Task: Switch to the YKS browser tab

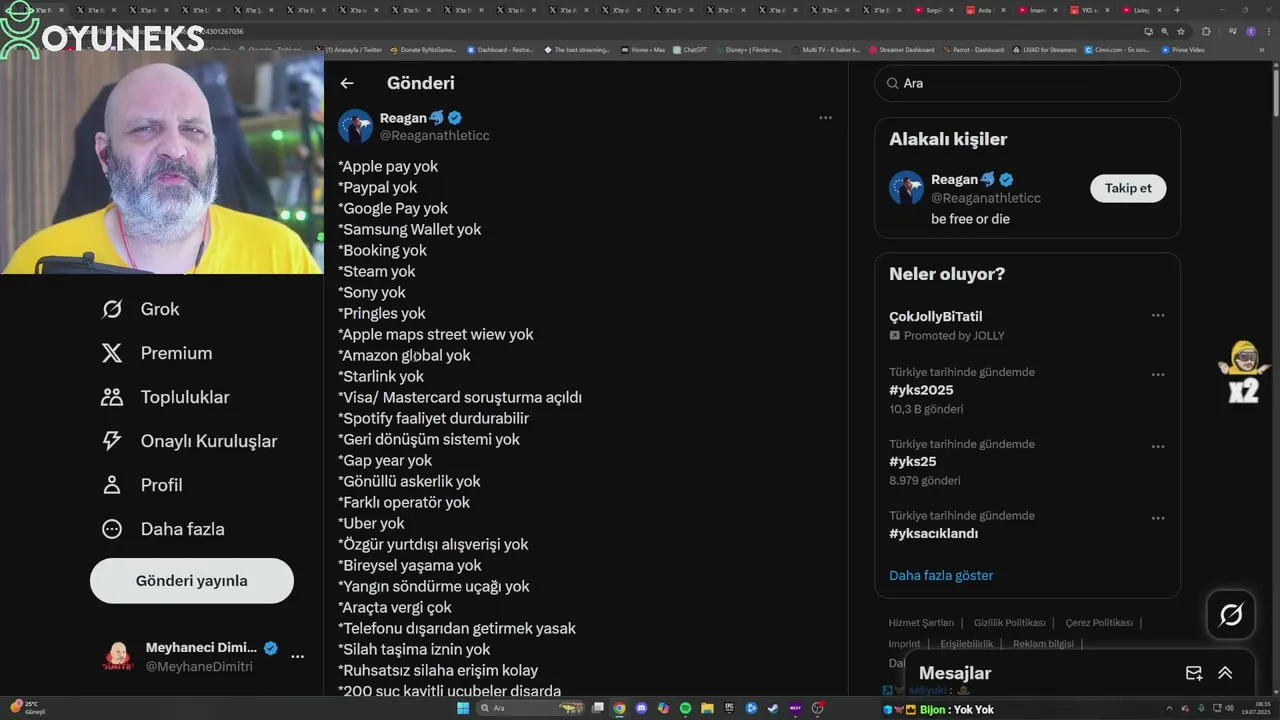Action: point(1090,10)
